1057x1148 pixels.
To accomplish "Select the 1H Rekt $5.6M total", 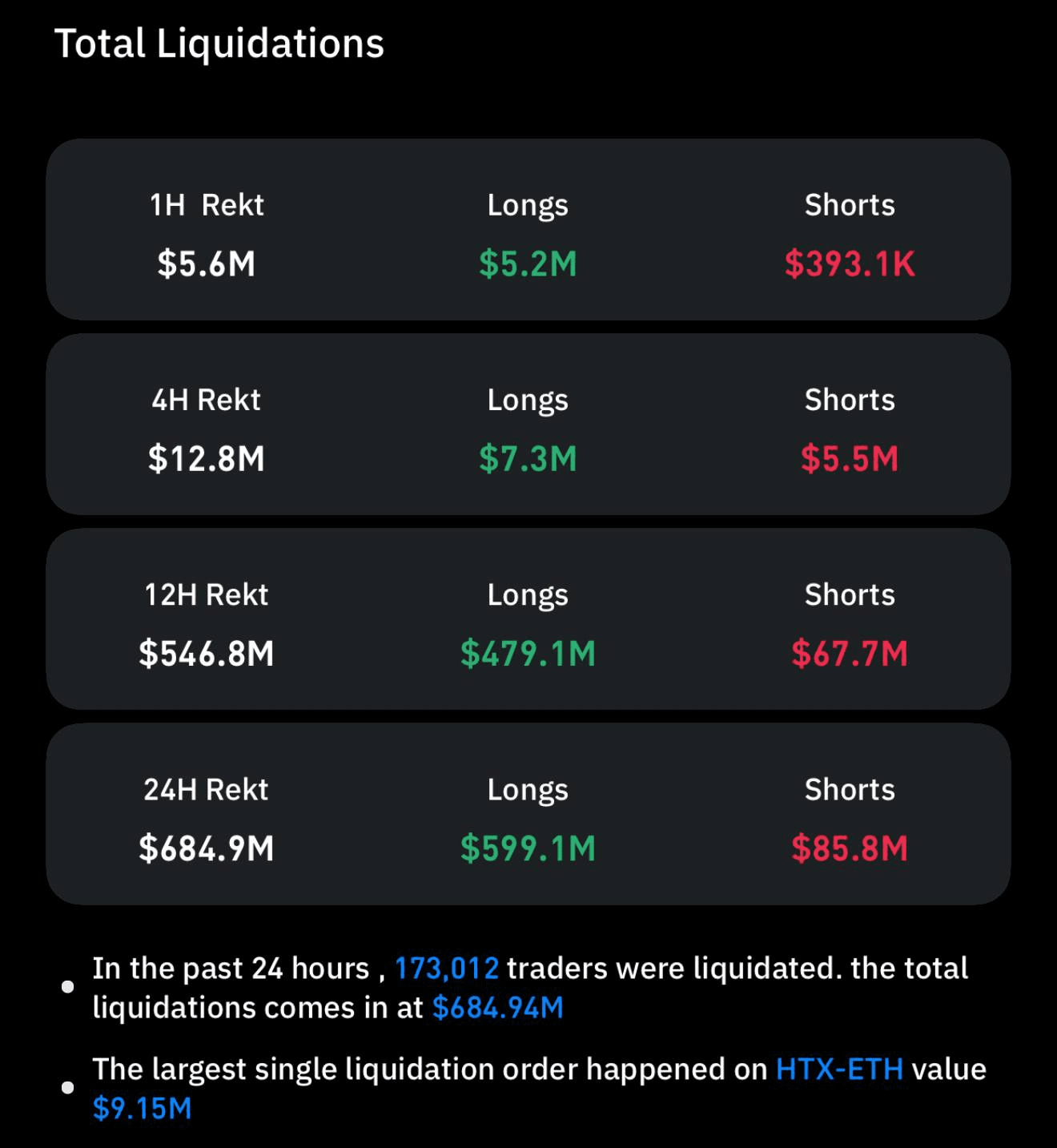I will 206,264.
